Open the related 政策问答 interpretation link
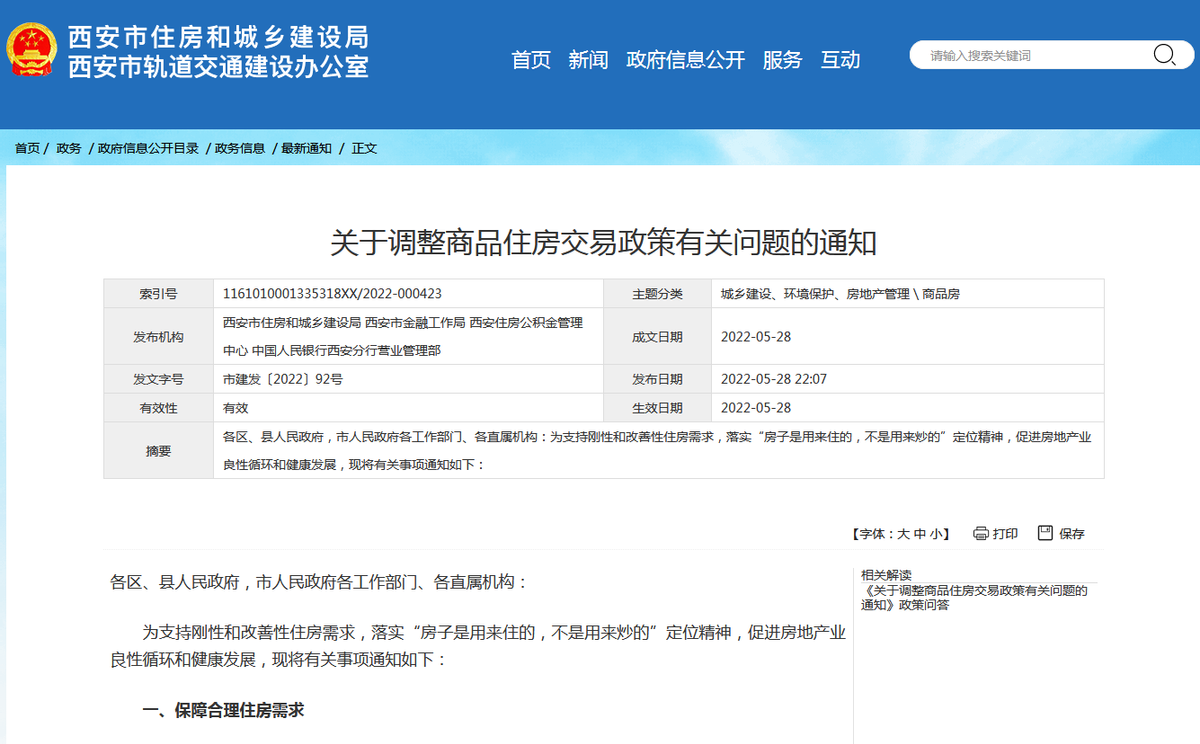Image resolution: width=1200 pixels, height=744 pixels. tap(973, 598)
